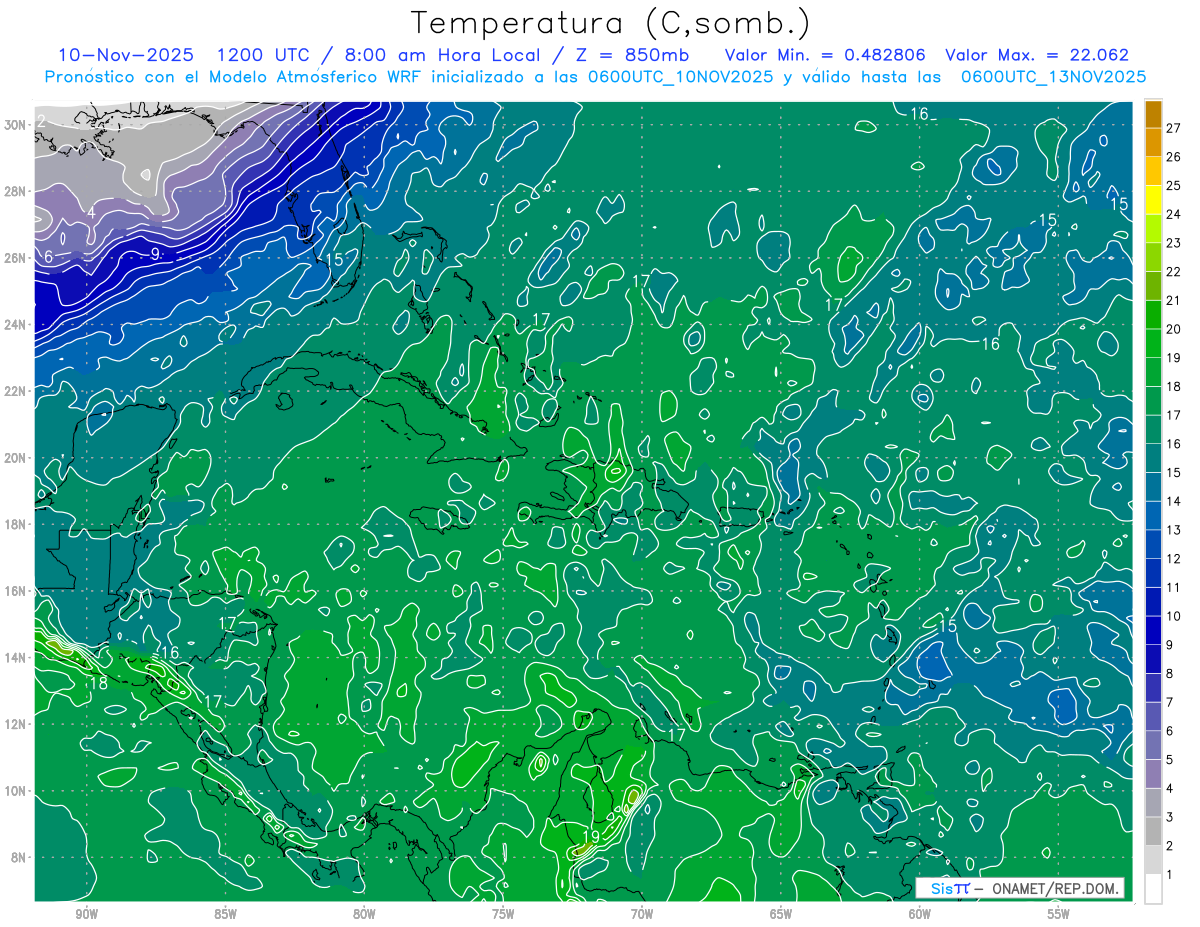The image size is (1200, 927).
Task: Select the "Z = 850mb" pressure level text
Action: click(629, 55)
